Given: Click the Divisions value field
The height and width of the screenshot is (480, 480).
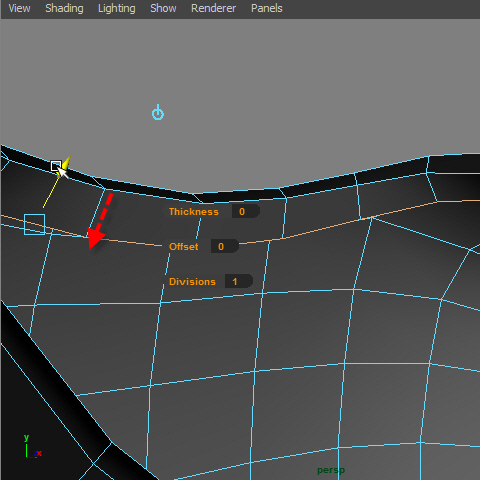Looking at the screenshot, I should [239, 281].
